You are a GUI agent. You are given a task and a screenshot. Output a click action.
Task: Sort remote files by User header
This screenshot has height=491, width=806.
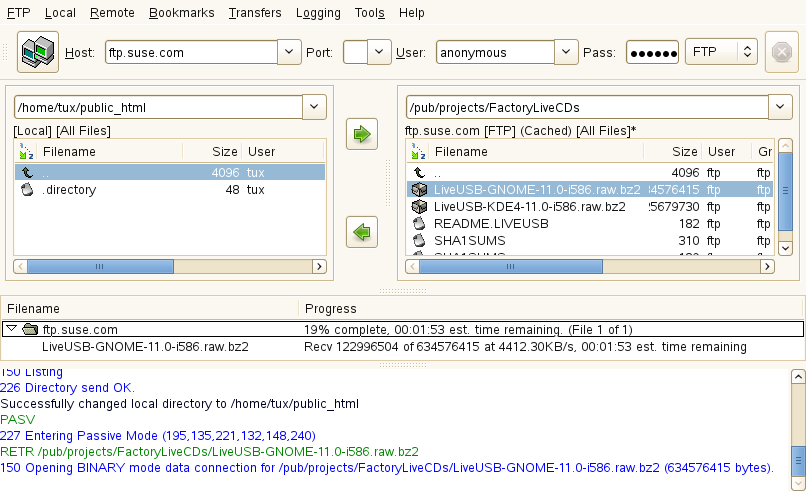727,152
